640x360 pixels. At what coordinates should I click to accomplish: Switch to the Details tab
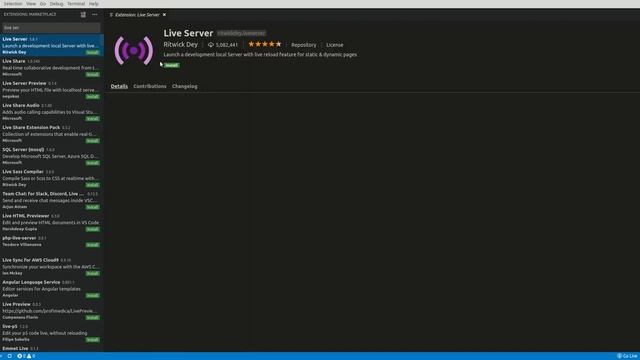tap(119, 86)
